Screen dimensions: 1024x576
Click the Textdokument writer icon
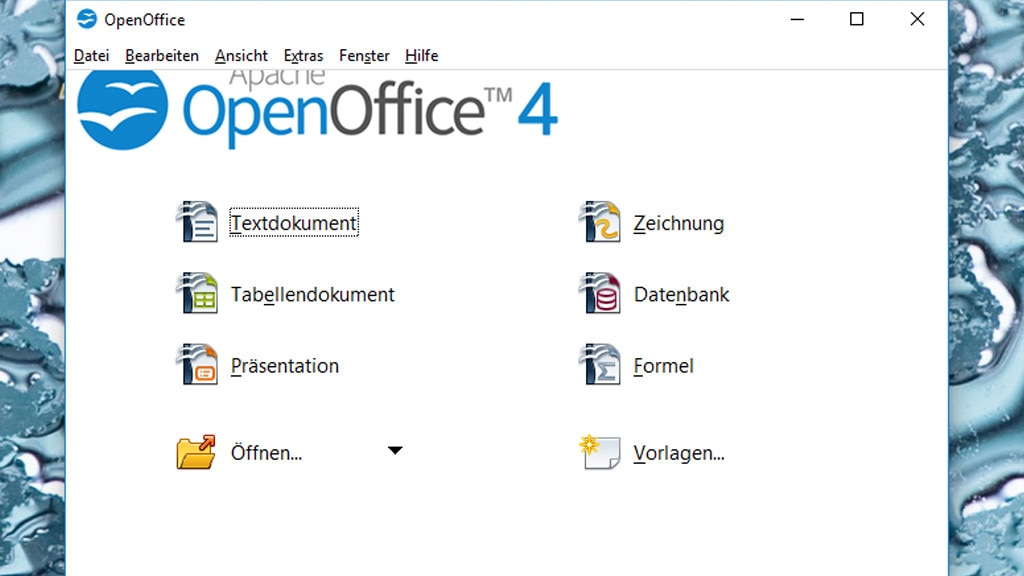(197, 222)
